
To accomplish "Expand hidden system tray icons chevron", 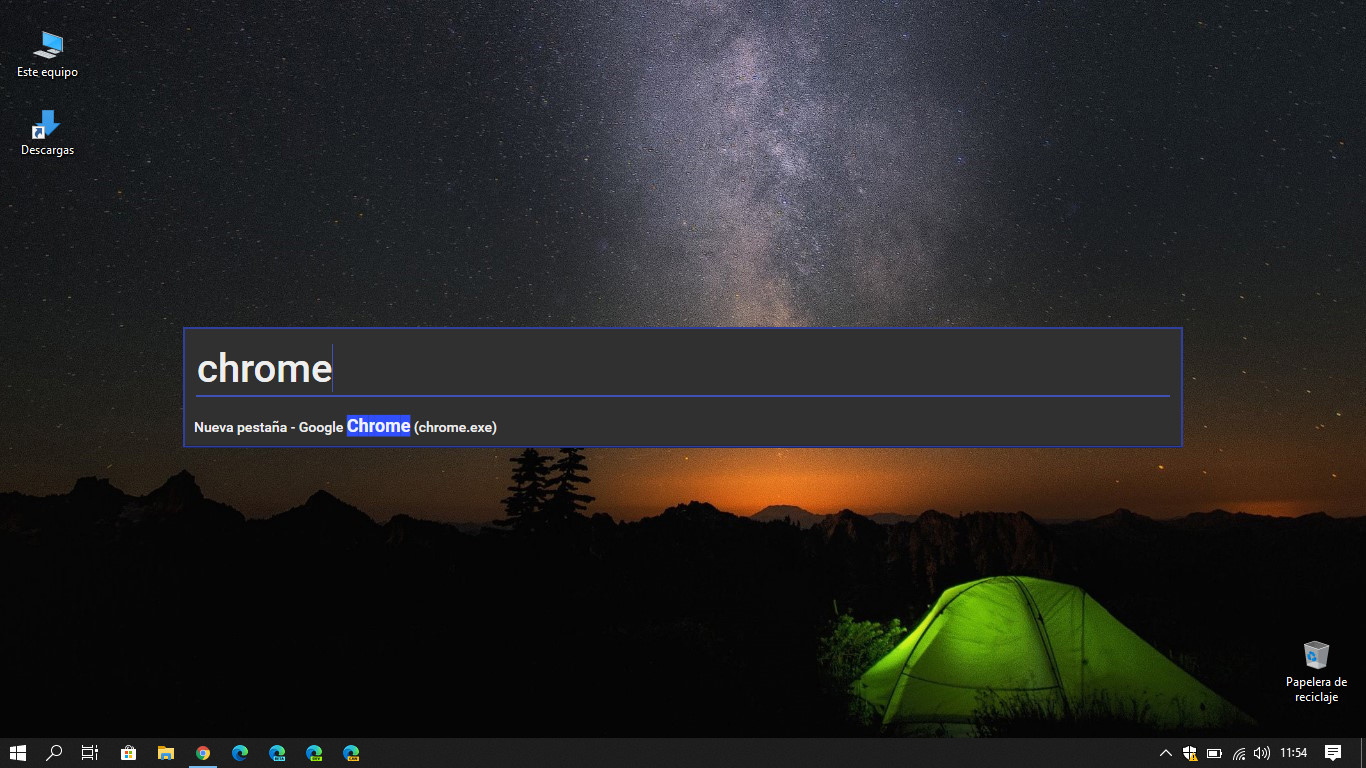I will click(1165, 753).
